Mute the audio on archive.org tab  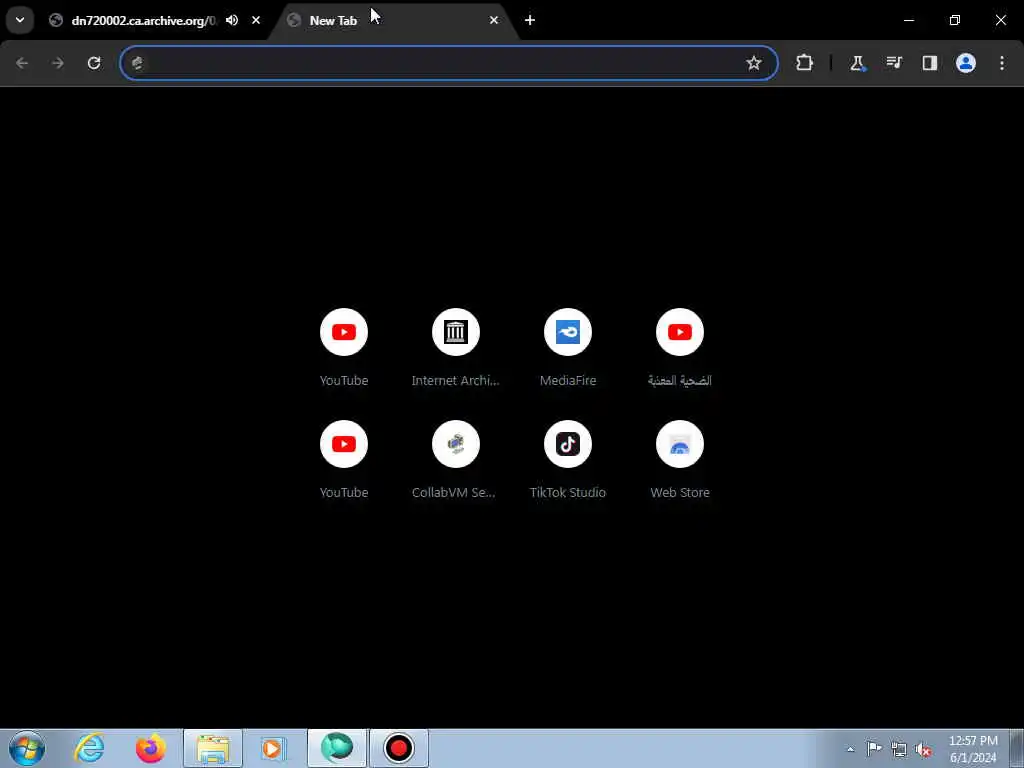click(x=232, y=20)
